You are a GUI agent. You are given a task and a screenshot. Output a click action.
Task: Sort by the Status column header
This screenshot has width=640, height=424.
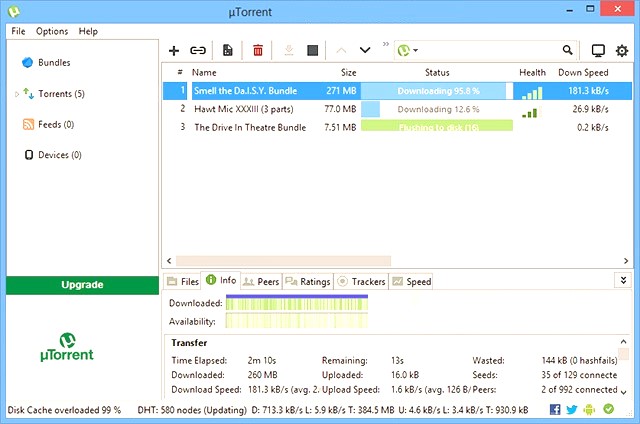[x=437, y=73]
